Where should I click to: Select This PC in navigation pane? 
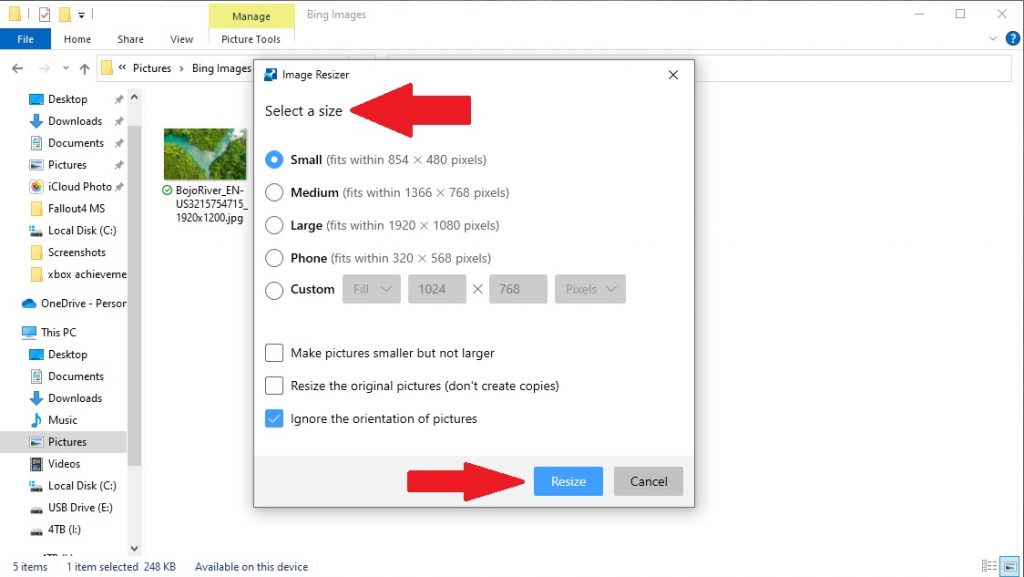coord(59,332)
